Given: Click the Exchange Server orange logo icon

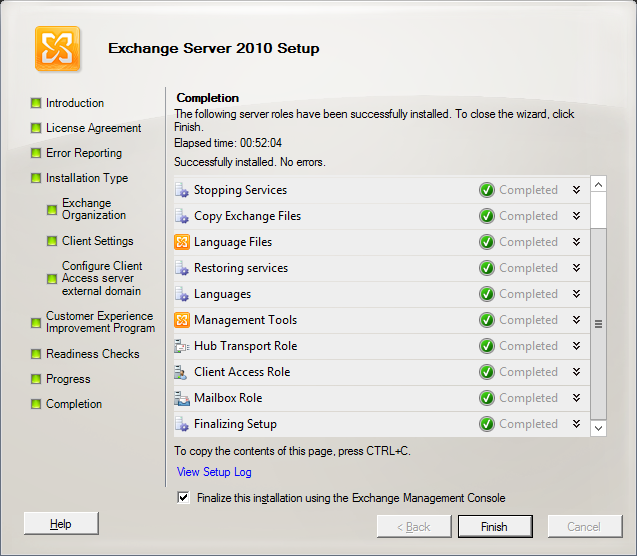Looking at the screenshot, I should tap(57, 49).
